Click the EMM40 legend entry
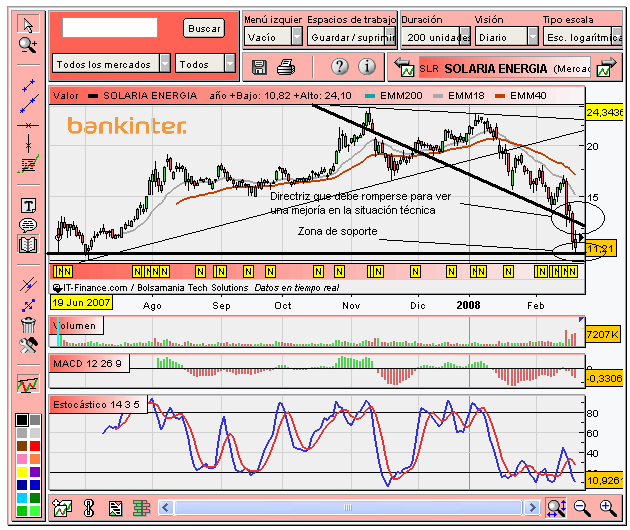Viewport: 630px width, 530px height. coord(521,96)
